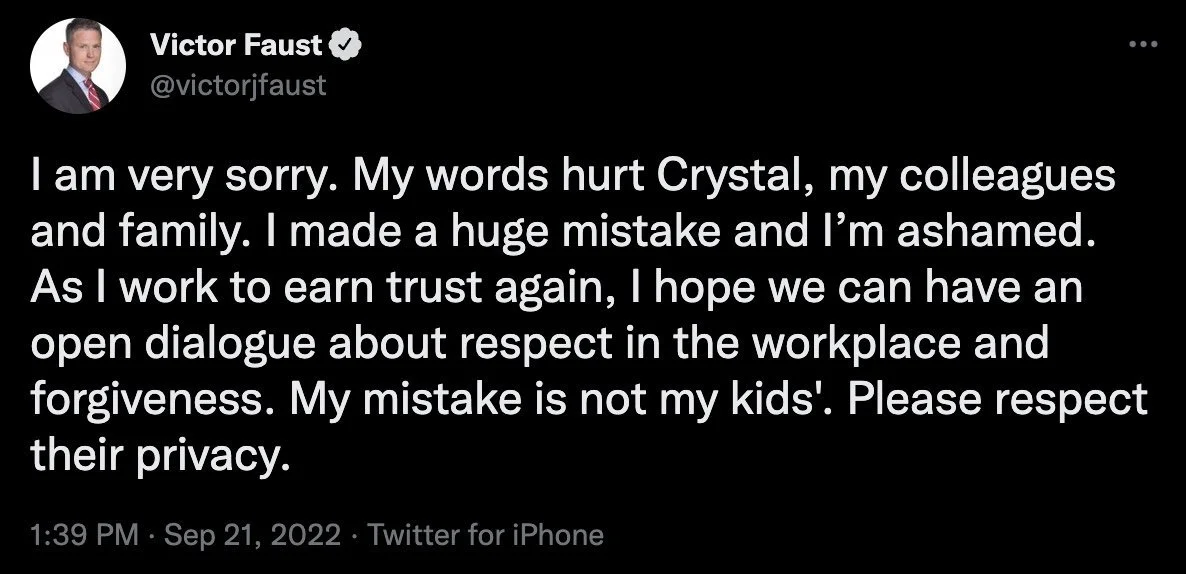Click the display name Victor Faust
The width and height of the screenshot is (1186, 574).
236,45
